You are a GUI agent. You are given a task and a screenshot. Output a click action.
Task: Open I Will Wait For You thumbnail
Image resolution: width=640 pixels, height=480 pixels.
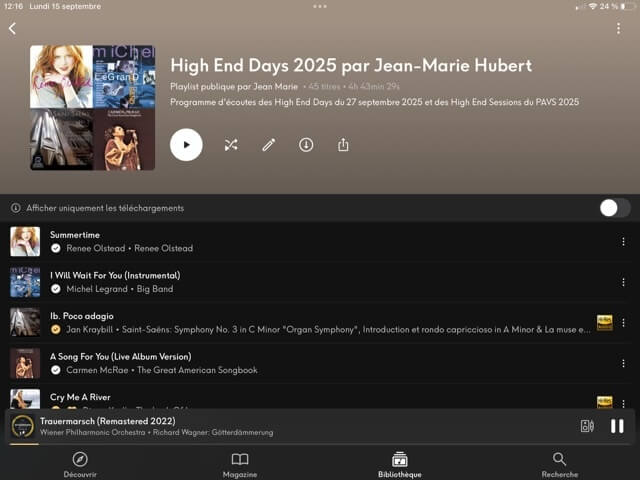click(25, 282)
